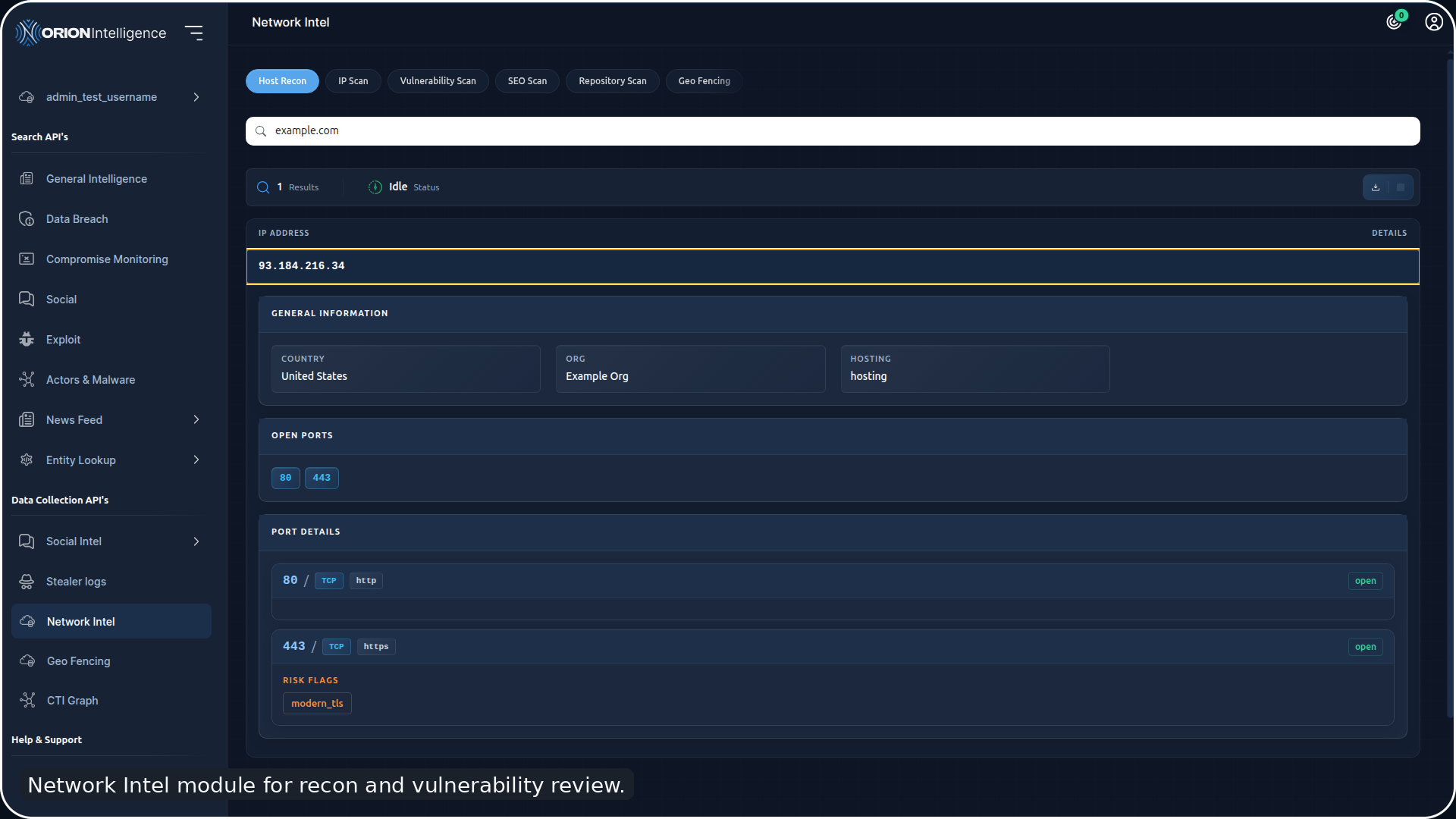Click the United States country value
The width and height of the screenshot is (1456, 819).
coord(314,376)
